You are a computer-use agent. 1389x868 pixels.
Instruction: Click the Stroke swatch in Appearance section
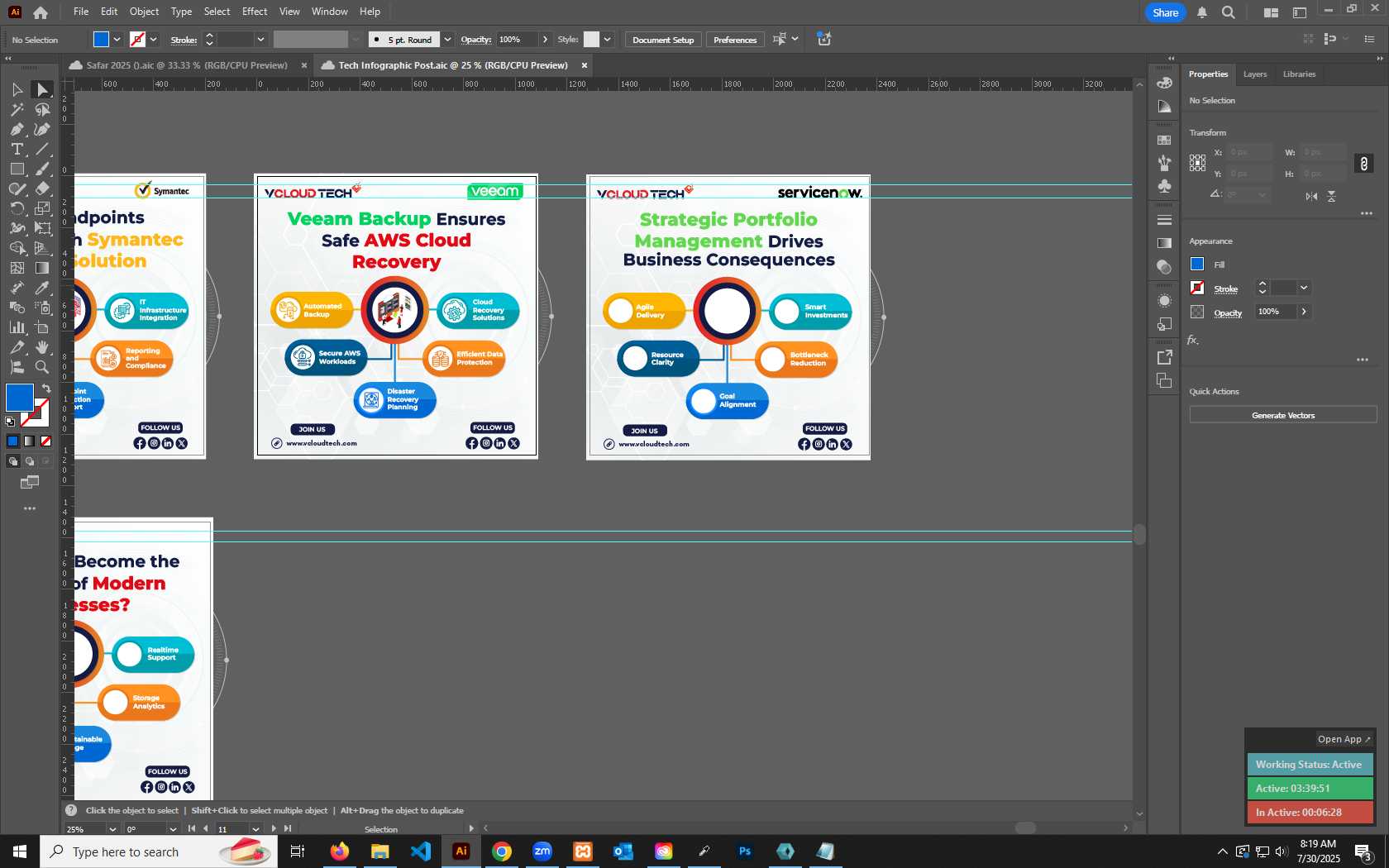[1197, 288]
